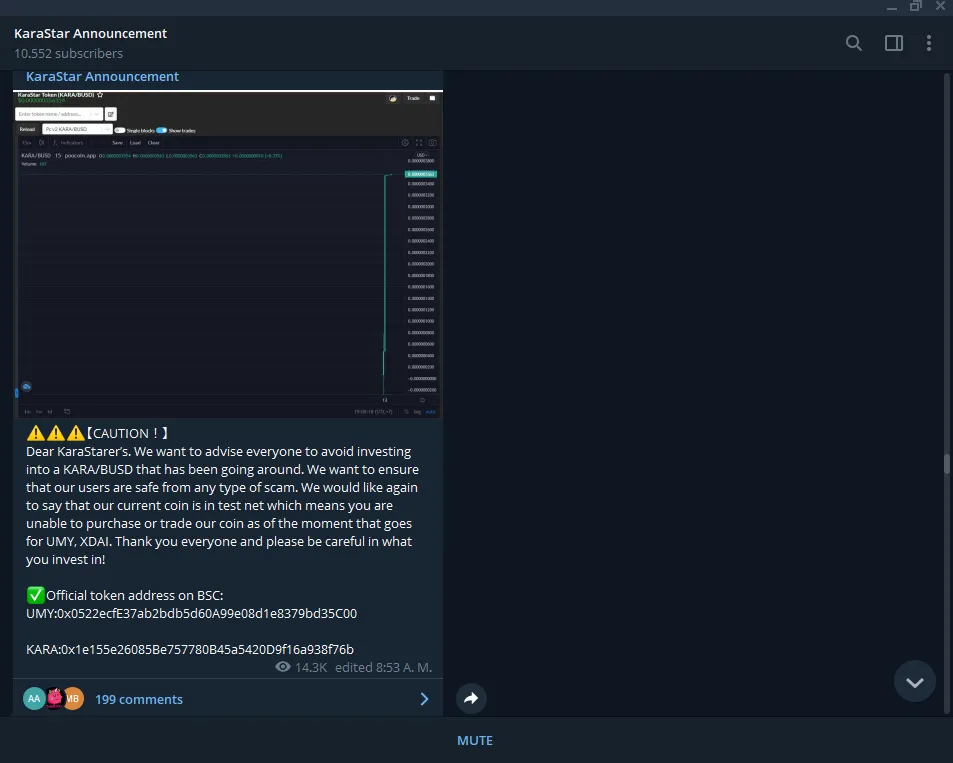Click the chat vertical scrollbar thumb
953x763 pixels.
point(947,463)
